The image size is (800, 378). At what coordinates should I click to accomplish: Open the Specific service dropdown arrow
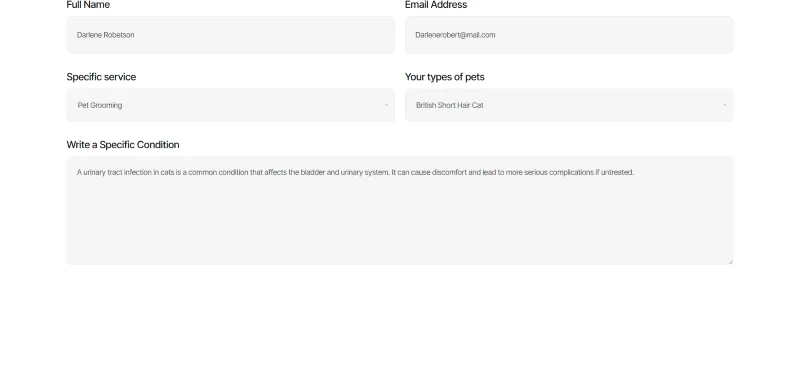386,105
